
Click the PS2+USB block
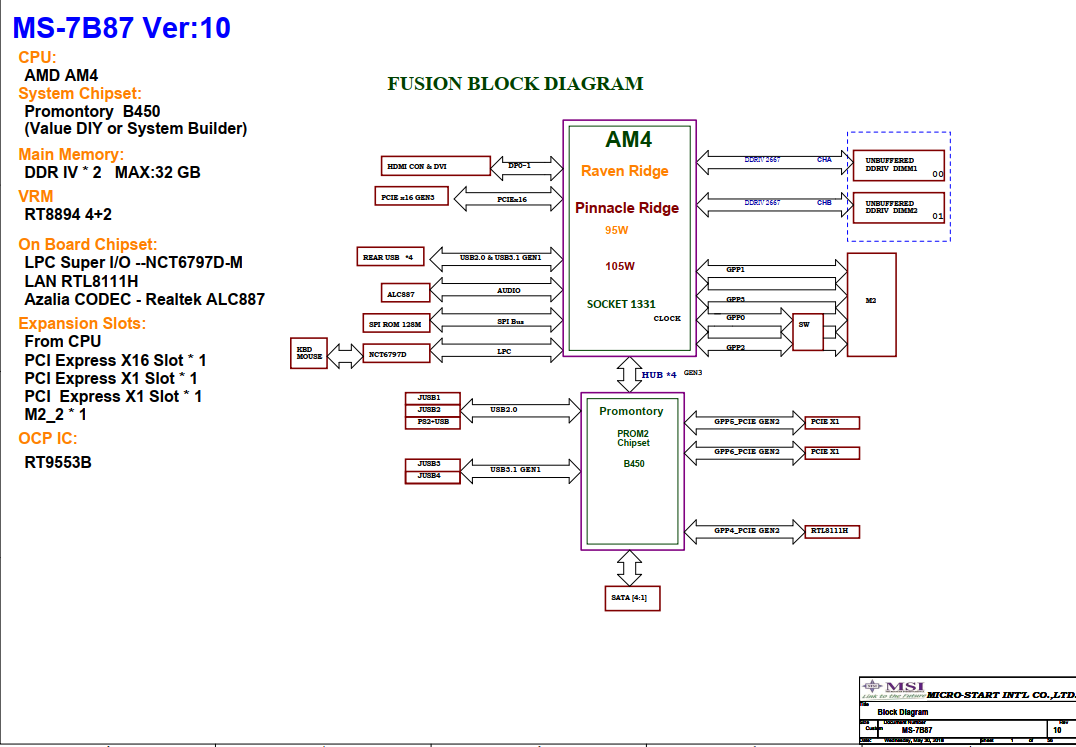coord(430,422)
